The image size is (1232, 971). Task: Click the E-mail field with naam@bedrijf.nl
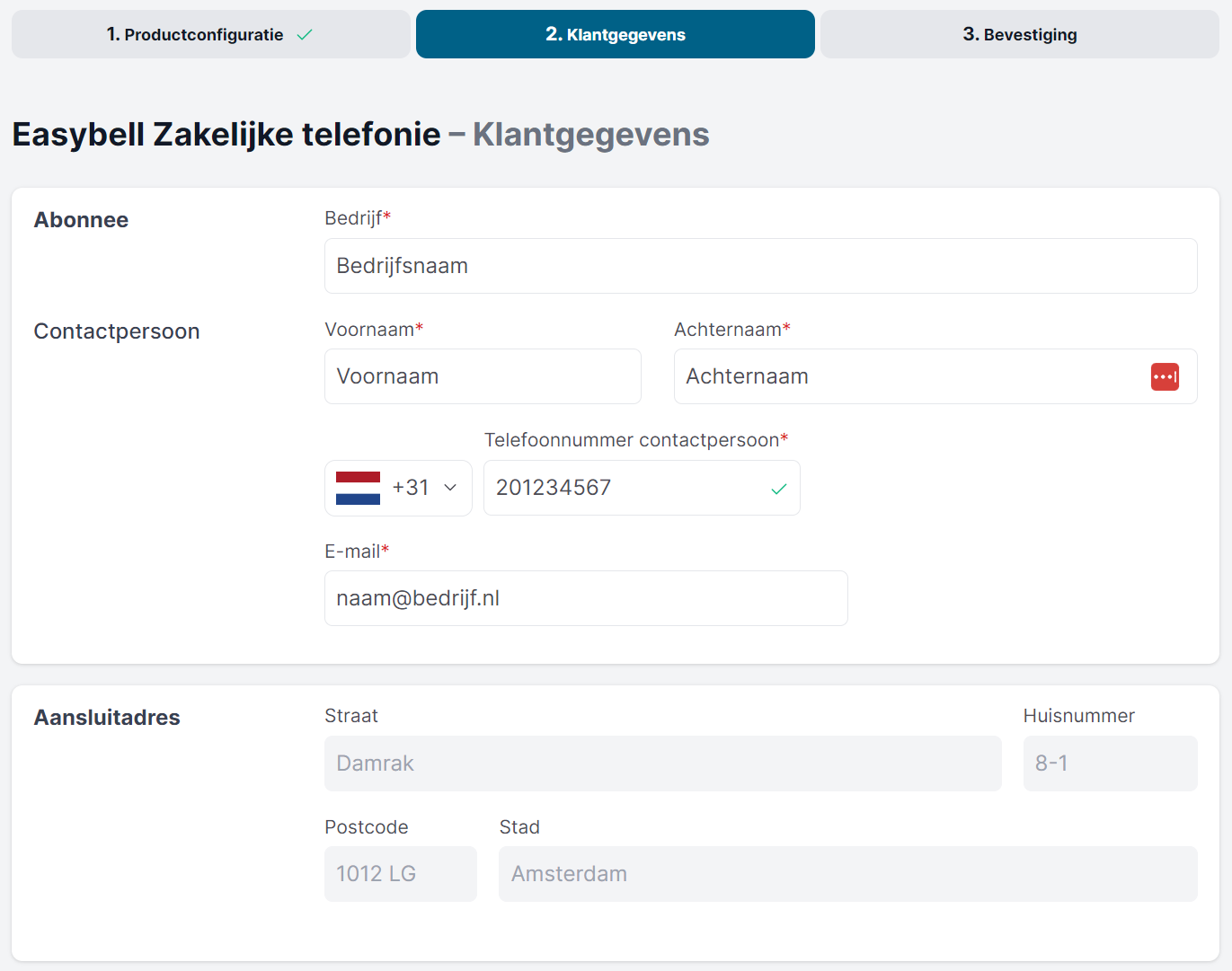585,598
